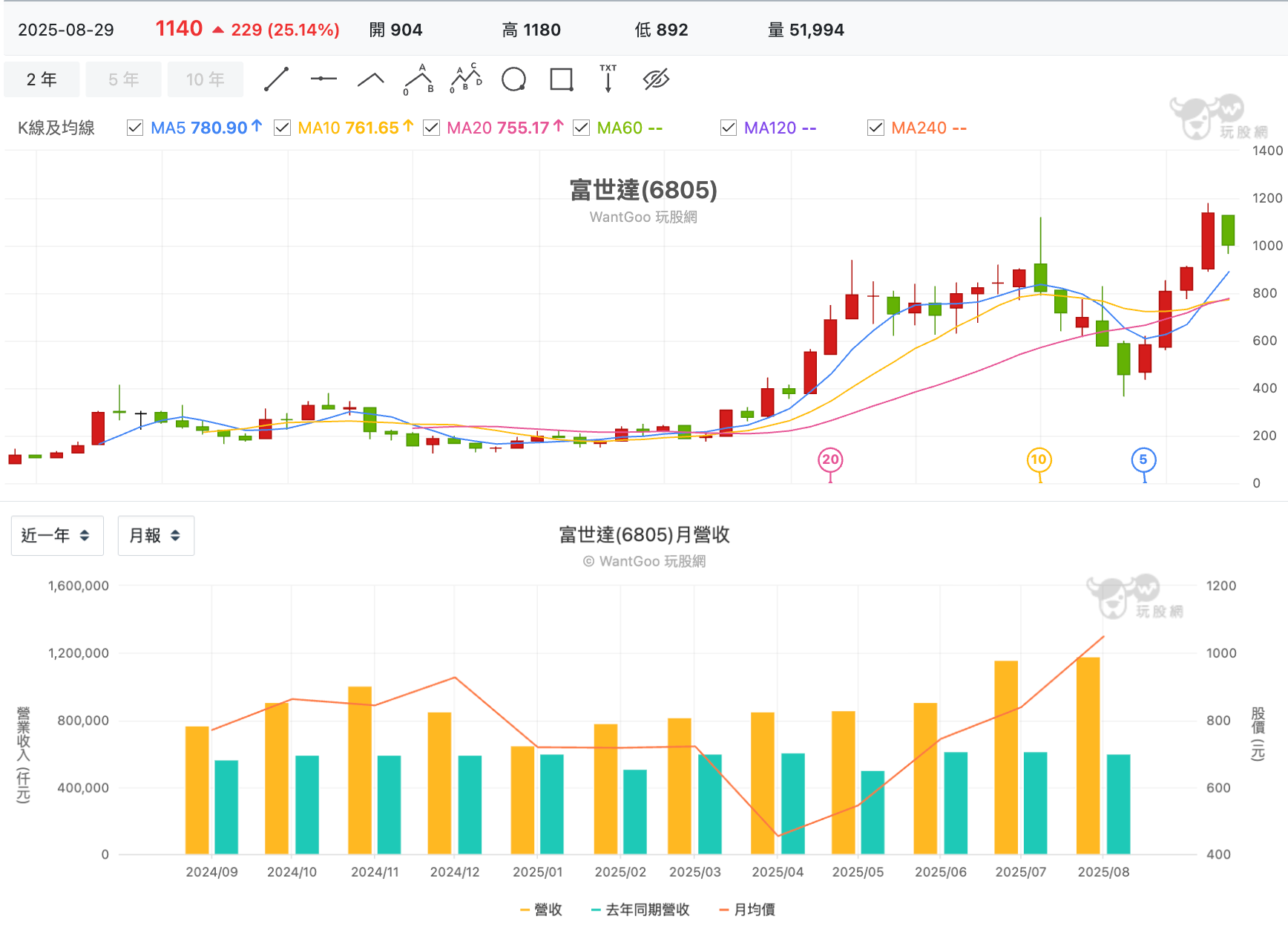Expand the 月報 report type dropdown
Screen dimensions: 1288x930
pos(156,536)
